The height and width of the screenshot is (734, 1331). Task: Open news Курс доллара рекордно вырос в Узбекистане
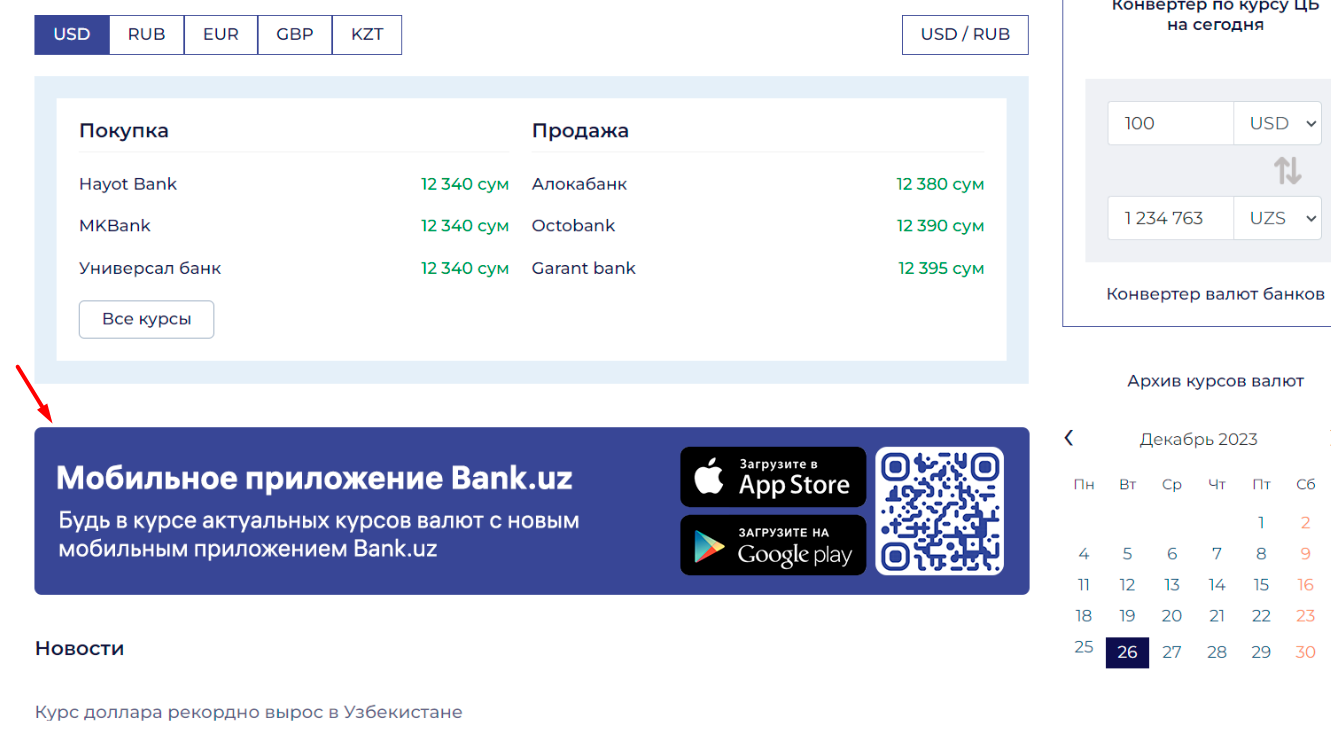pos(249,713)
